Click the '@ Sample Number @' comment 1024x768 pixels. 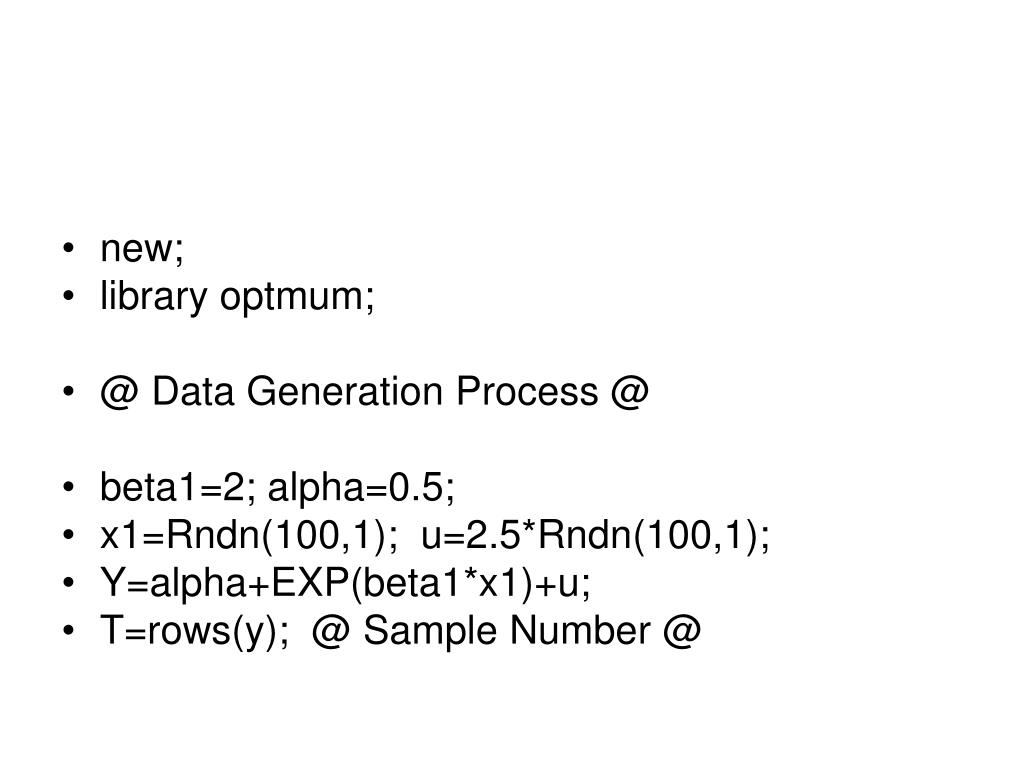click(x=506, y=631)
